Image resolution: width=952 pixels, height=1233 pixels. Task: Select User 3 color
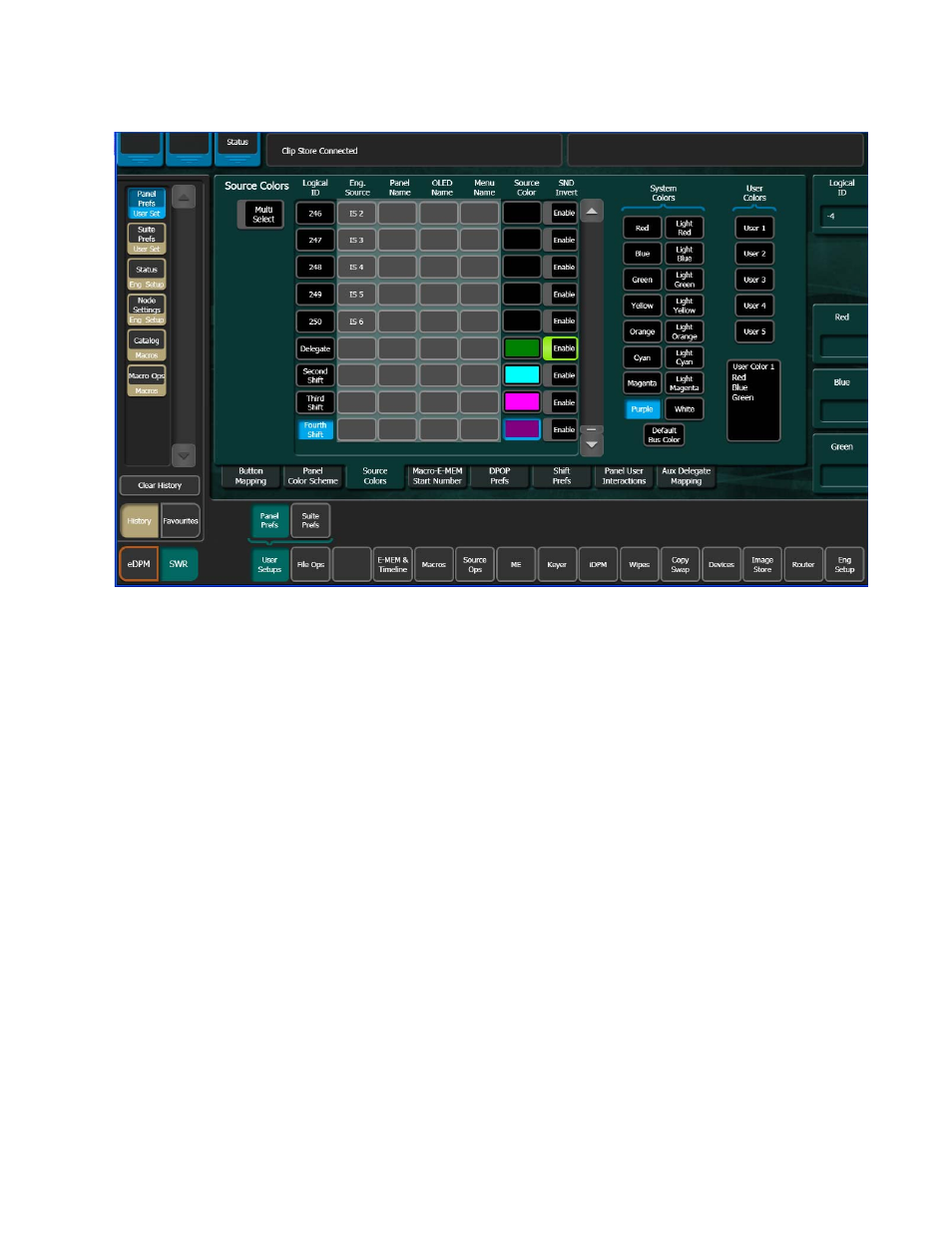tap(753, 280)
